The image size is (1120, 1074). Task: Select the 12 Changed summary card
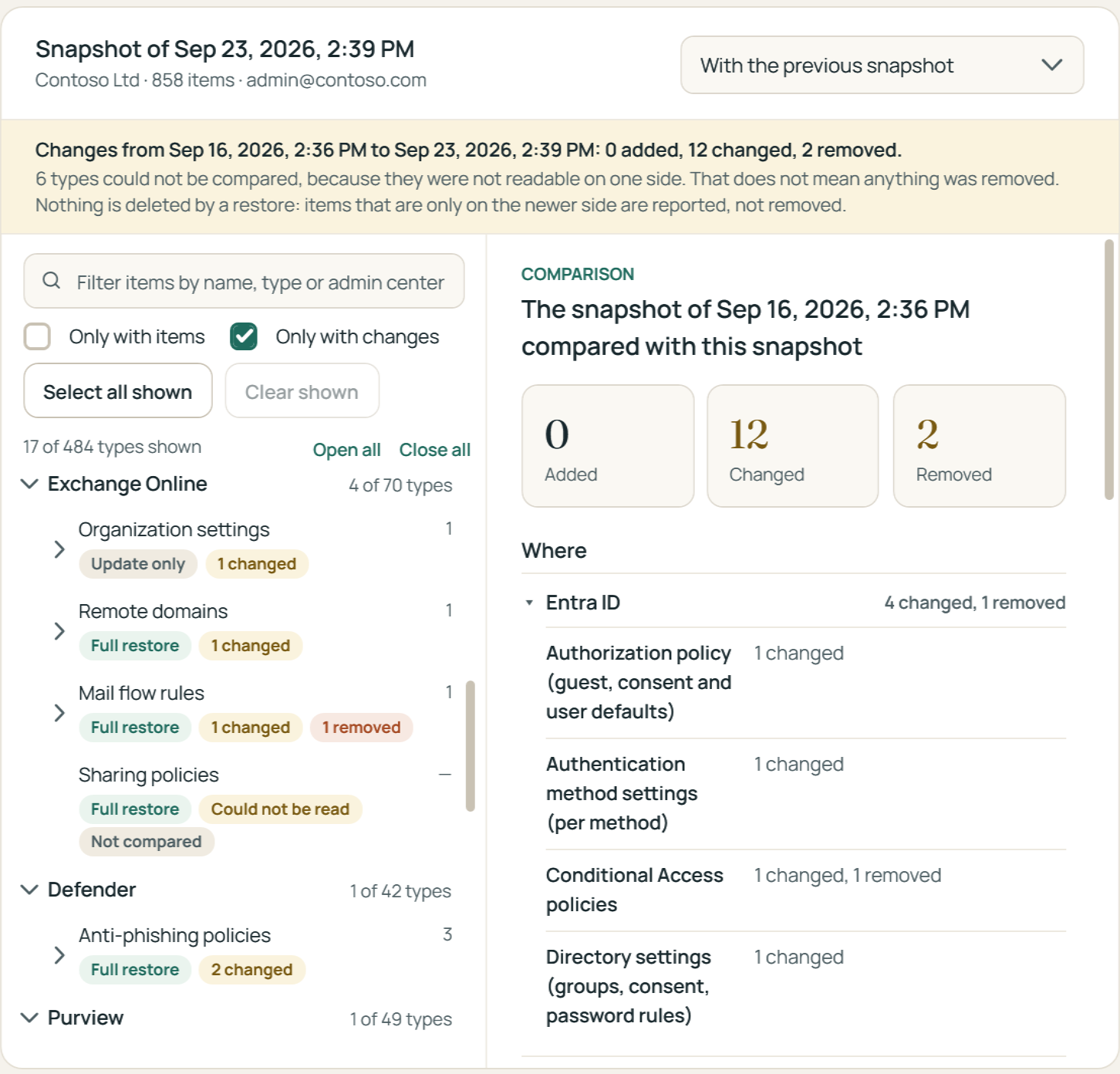pyautogui.click(x=793, y=446)
